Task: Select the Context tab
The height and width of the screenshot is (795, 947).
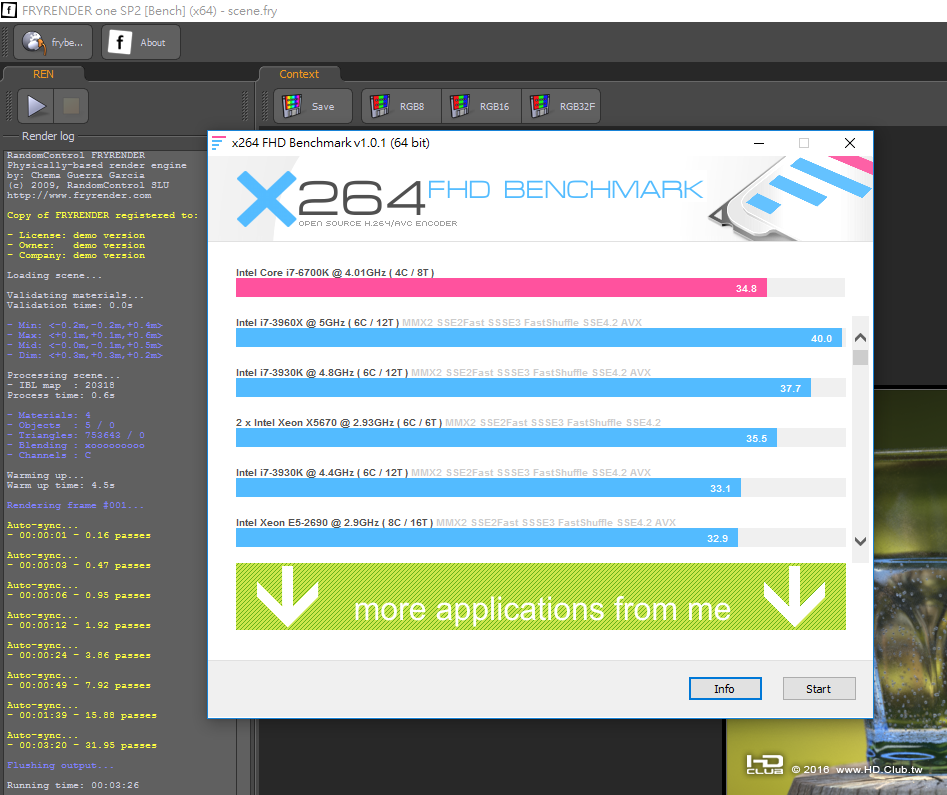Action: [299, 74]
